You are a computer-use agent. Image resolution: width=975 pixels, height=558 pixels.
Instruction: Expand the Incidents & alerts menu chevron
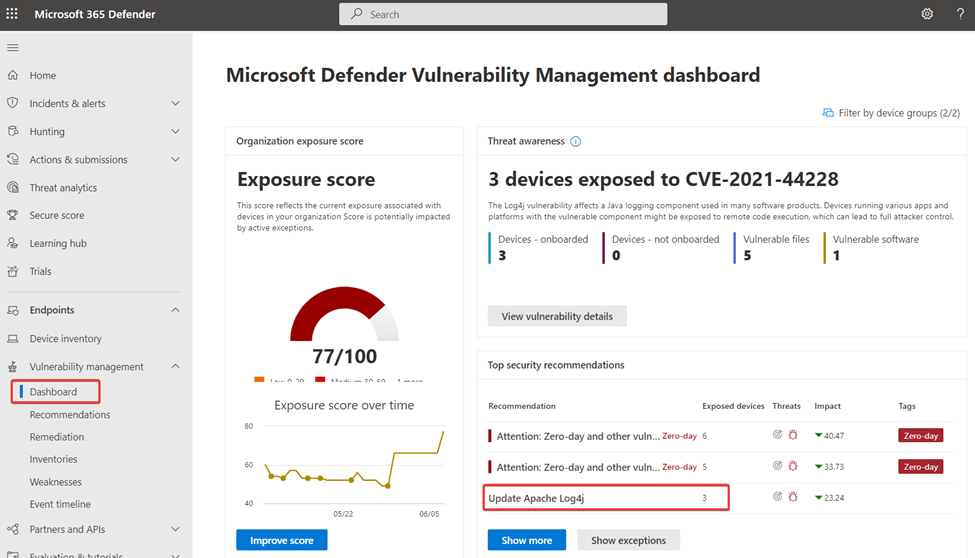[x=175, y=103]
